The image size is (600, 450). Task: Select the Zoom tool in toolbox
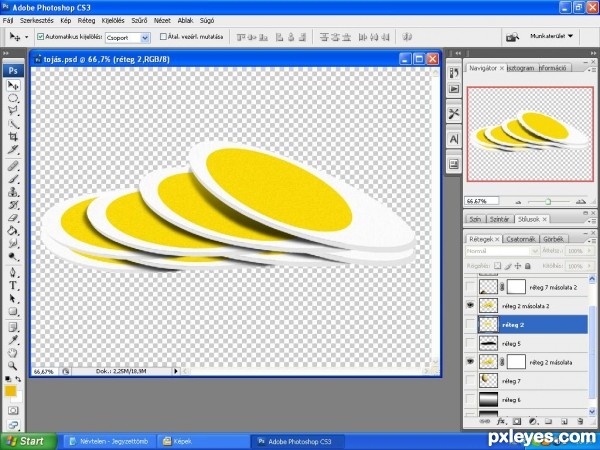(13, 366)
